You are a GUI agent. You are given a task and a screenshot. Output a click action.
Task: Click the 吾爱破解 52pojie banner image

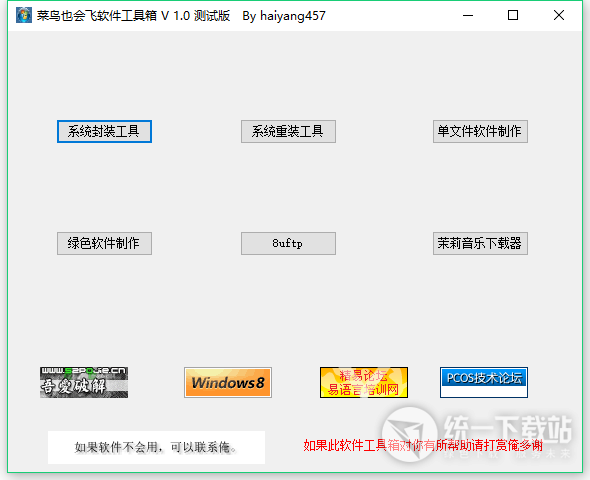click(x=84, y=383)
